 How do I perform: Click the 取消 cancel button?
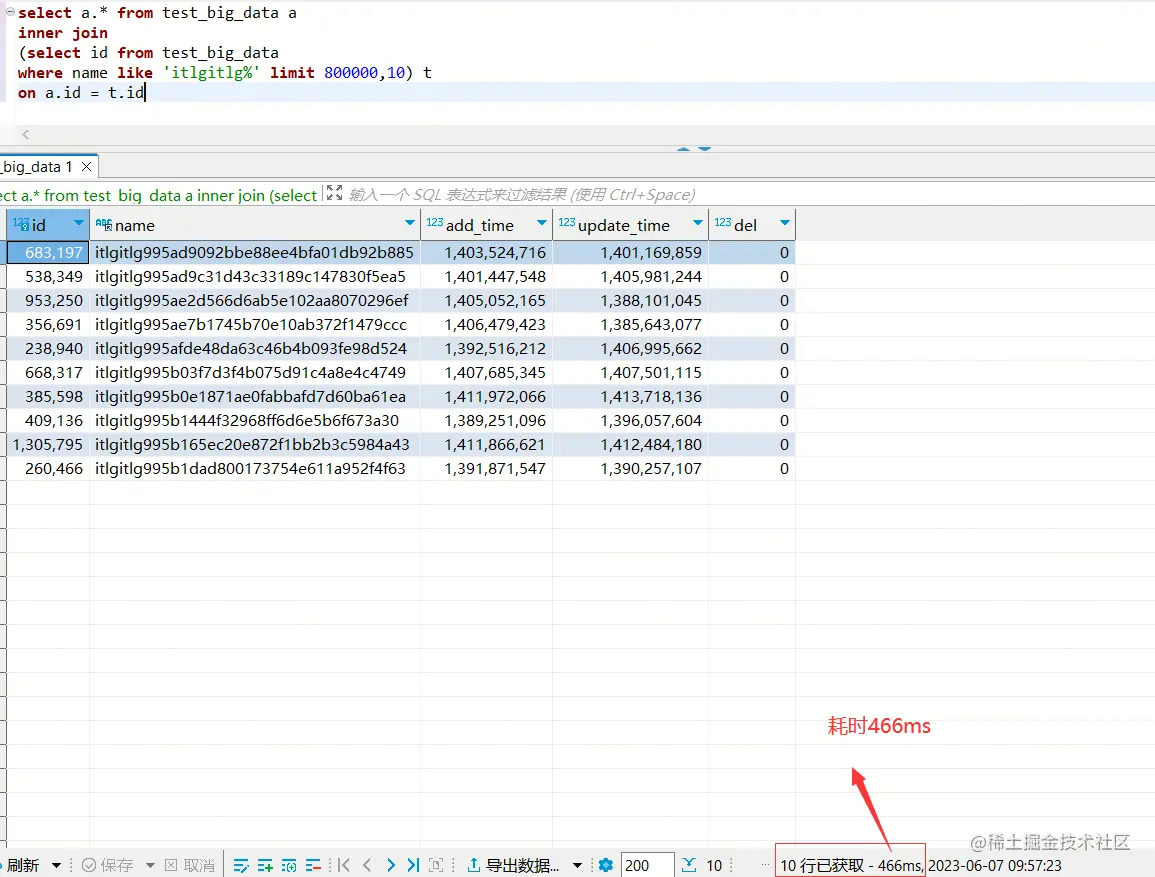tap(189, 865)
